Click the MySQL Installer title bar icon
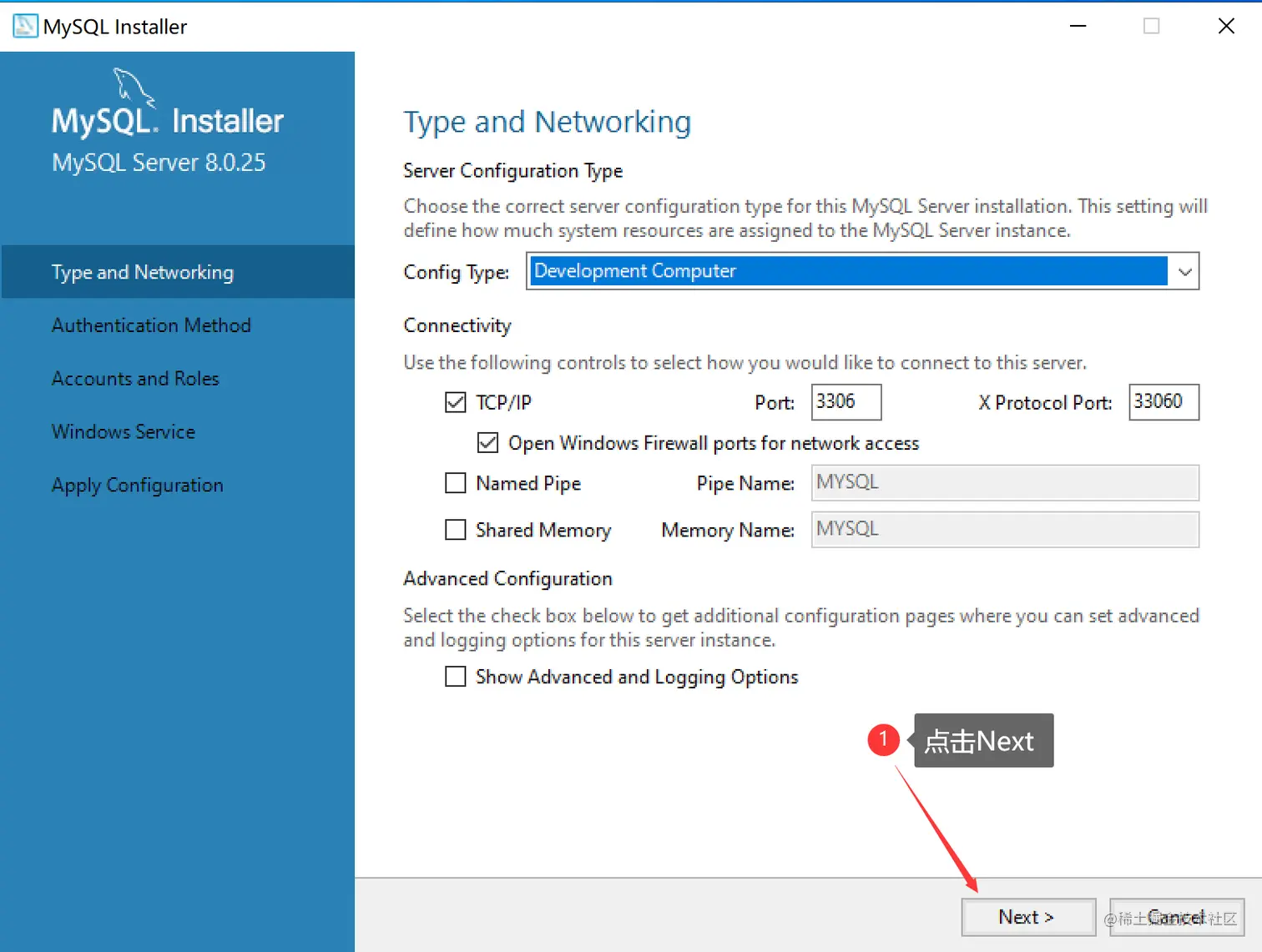Image resolution: width=1262 pixels, height=952 pixels. [25, 26]
